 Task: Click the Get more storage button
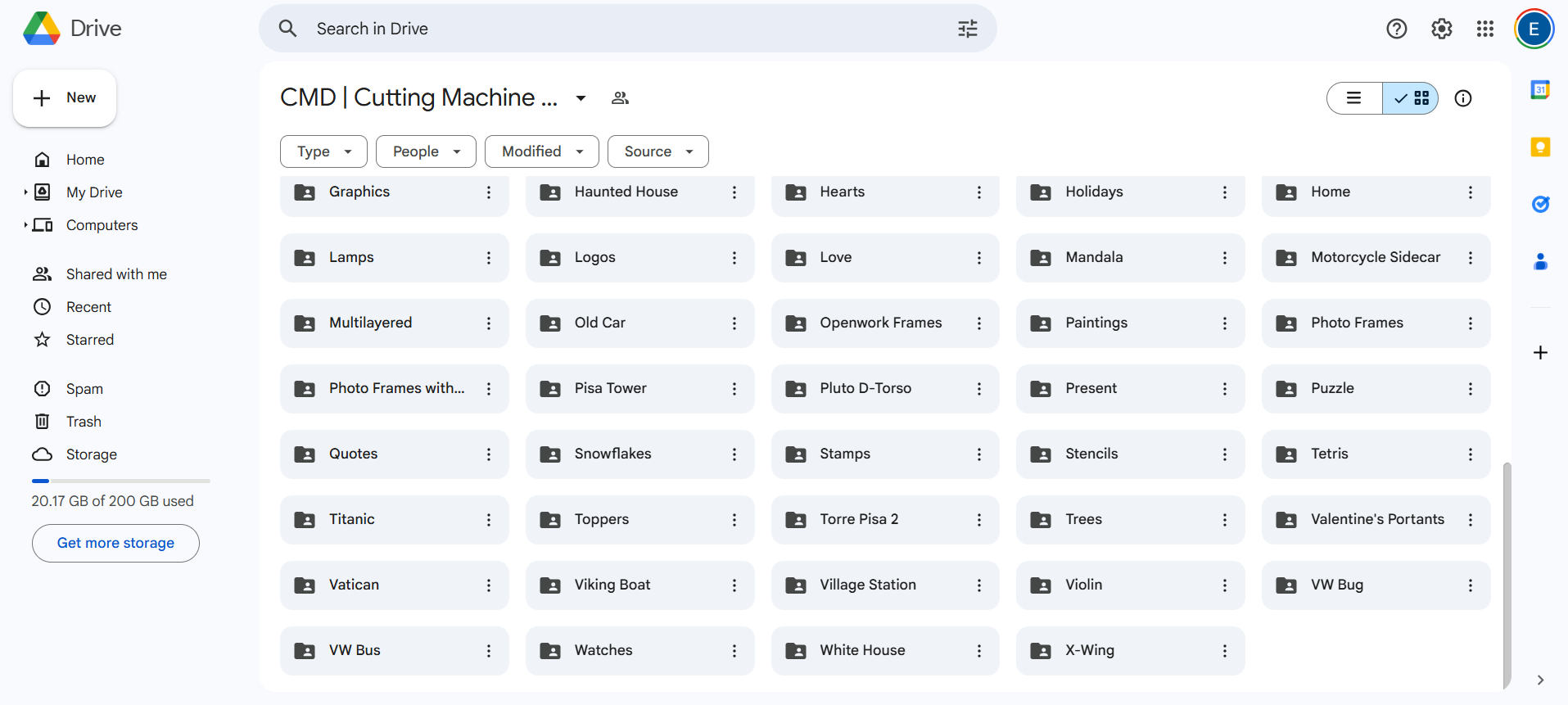[115, 543]
